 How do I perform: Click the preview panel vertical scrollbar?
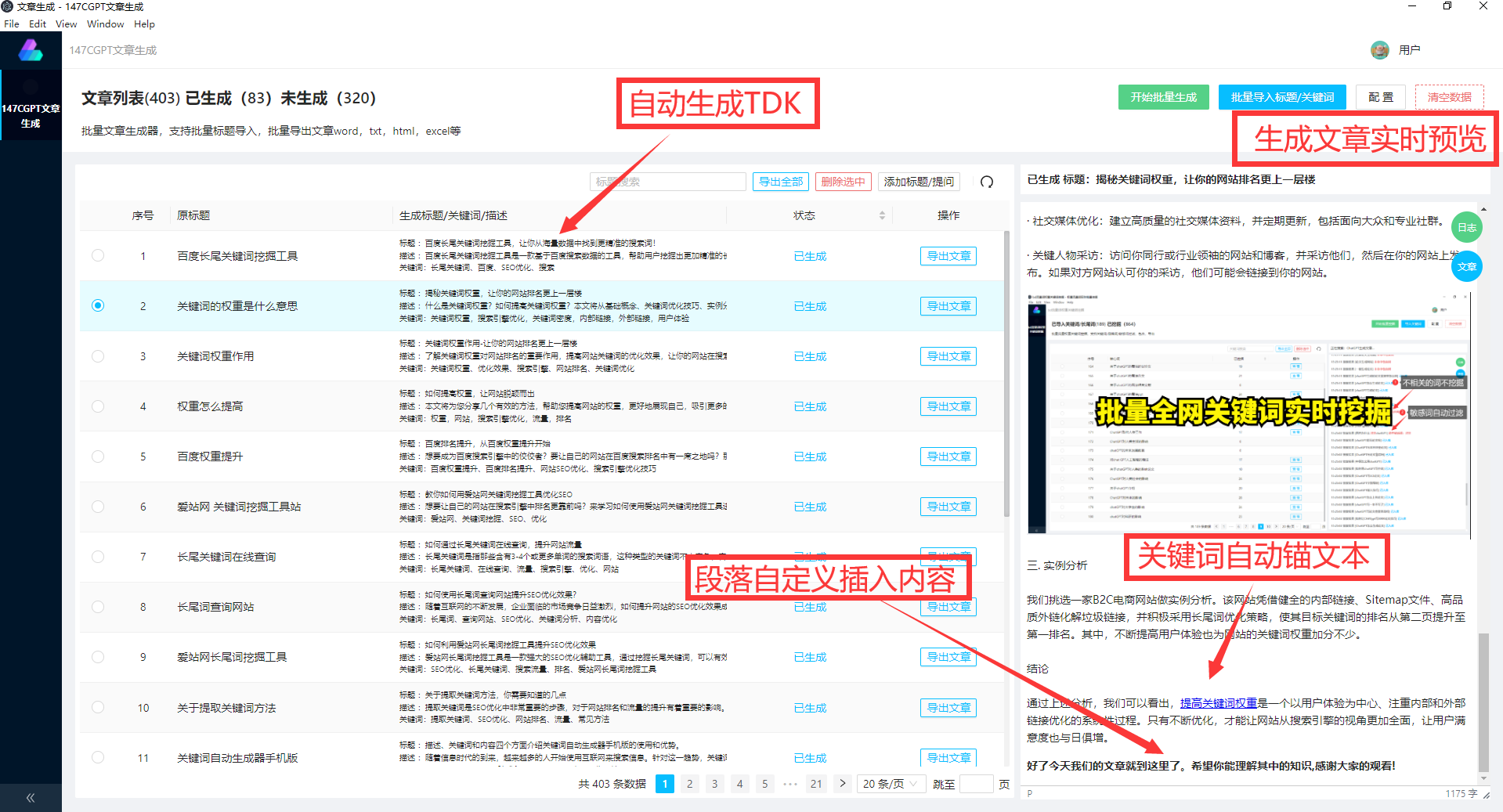point(1483,701)
